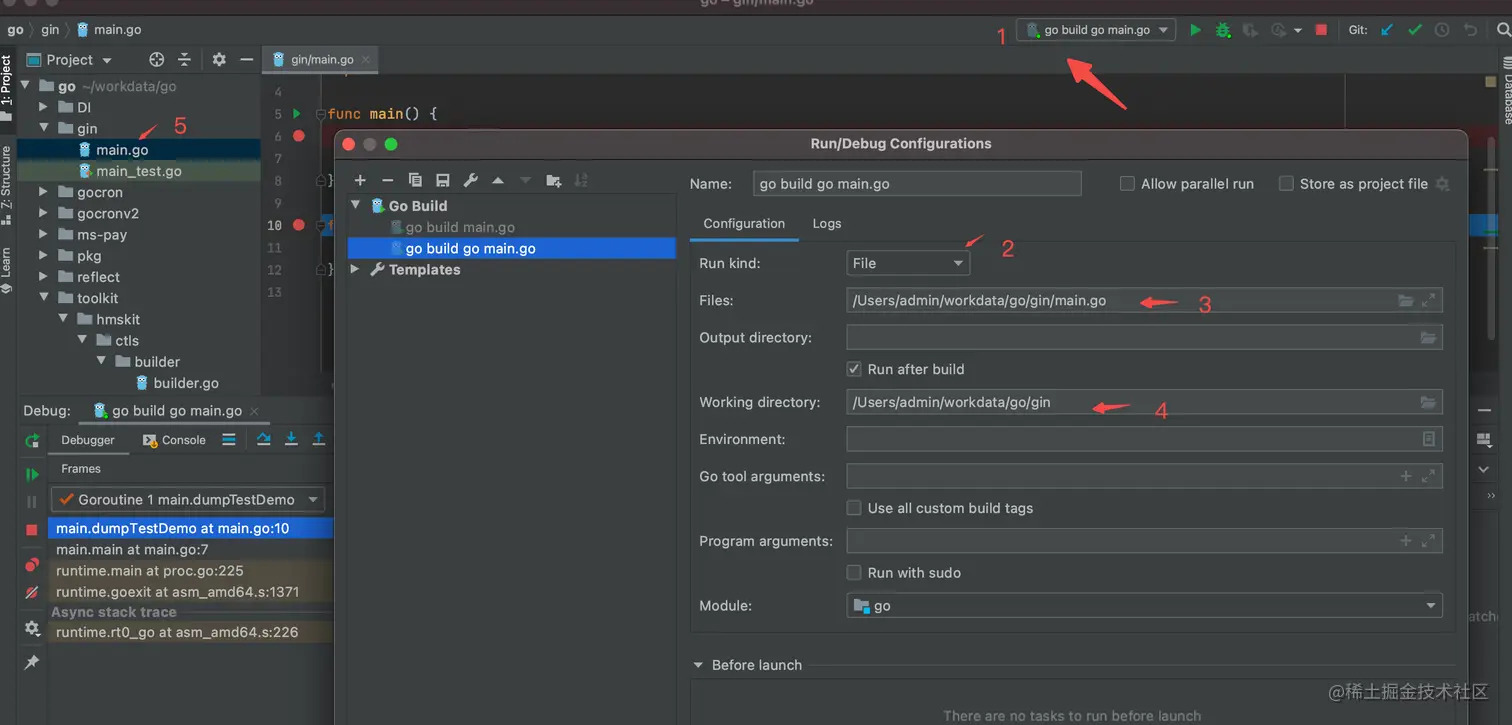Locate current file in Project panel
Viewport: 1512px width, 725px height.
[x=157, y=60]
